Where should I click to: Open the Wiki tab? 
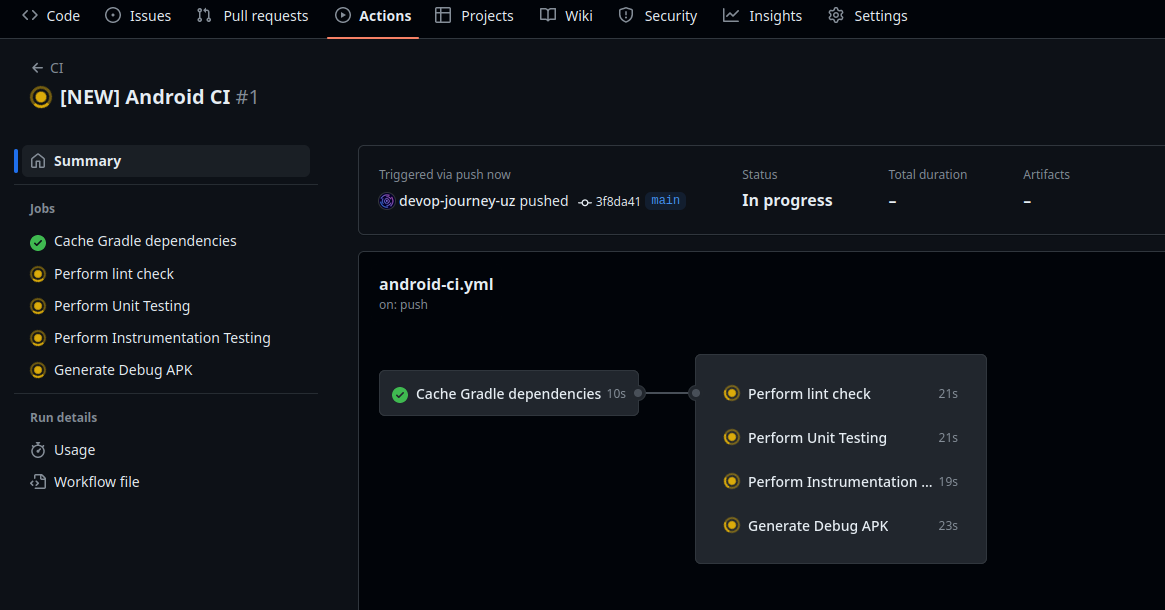click(x=567, y=16)
